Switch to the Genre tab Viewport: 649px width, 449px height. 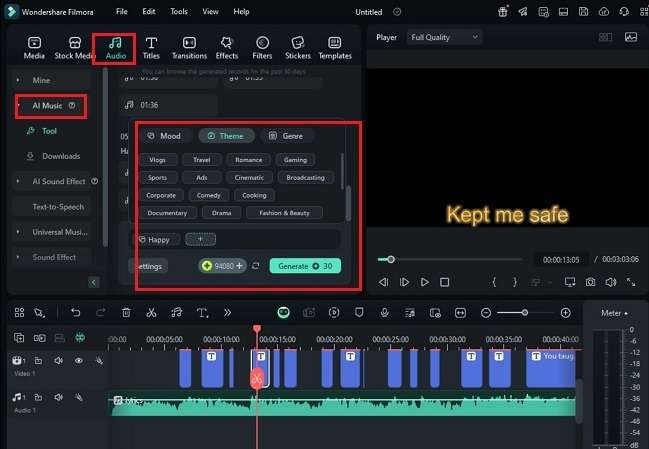(x=286, y=136)
